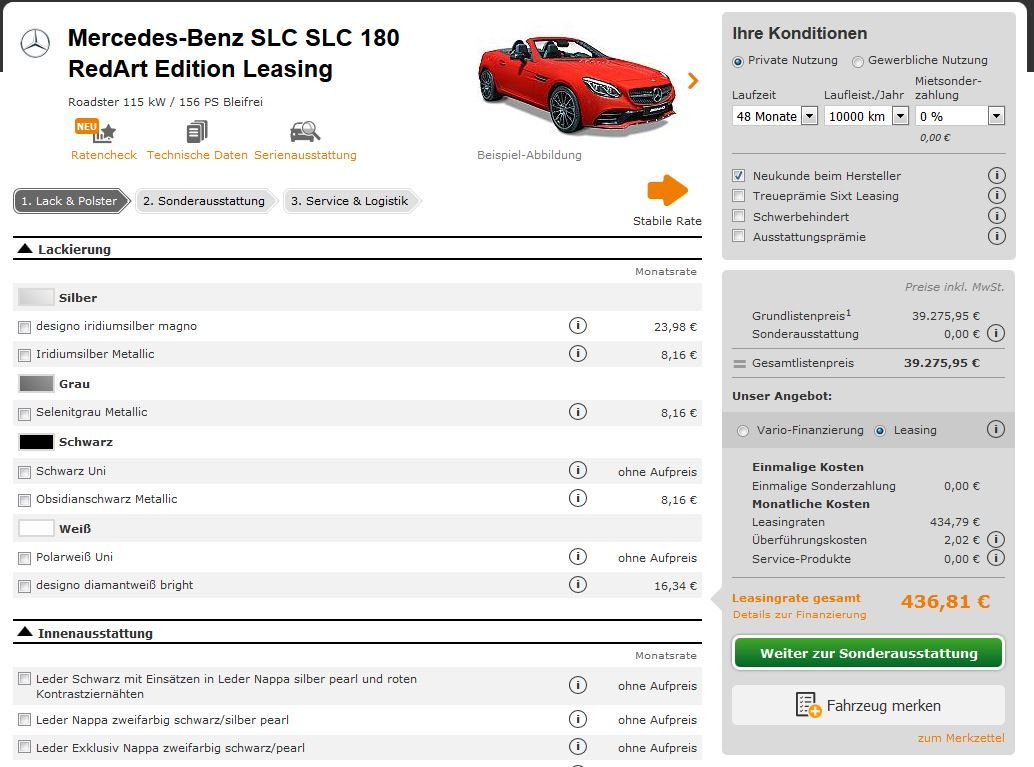This screenshot has width=1034, height=767.
Task: Click next image arrow beside car photo
Action: (693, 80)
